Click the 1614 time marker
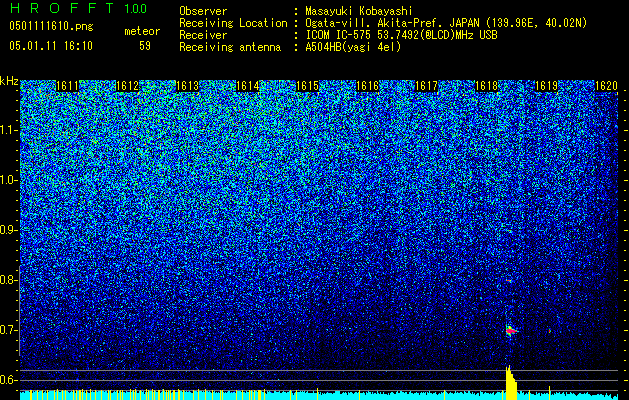This screenshot has height=400, width=629. (248, 86)
